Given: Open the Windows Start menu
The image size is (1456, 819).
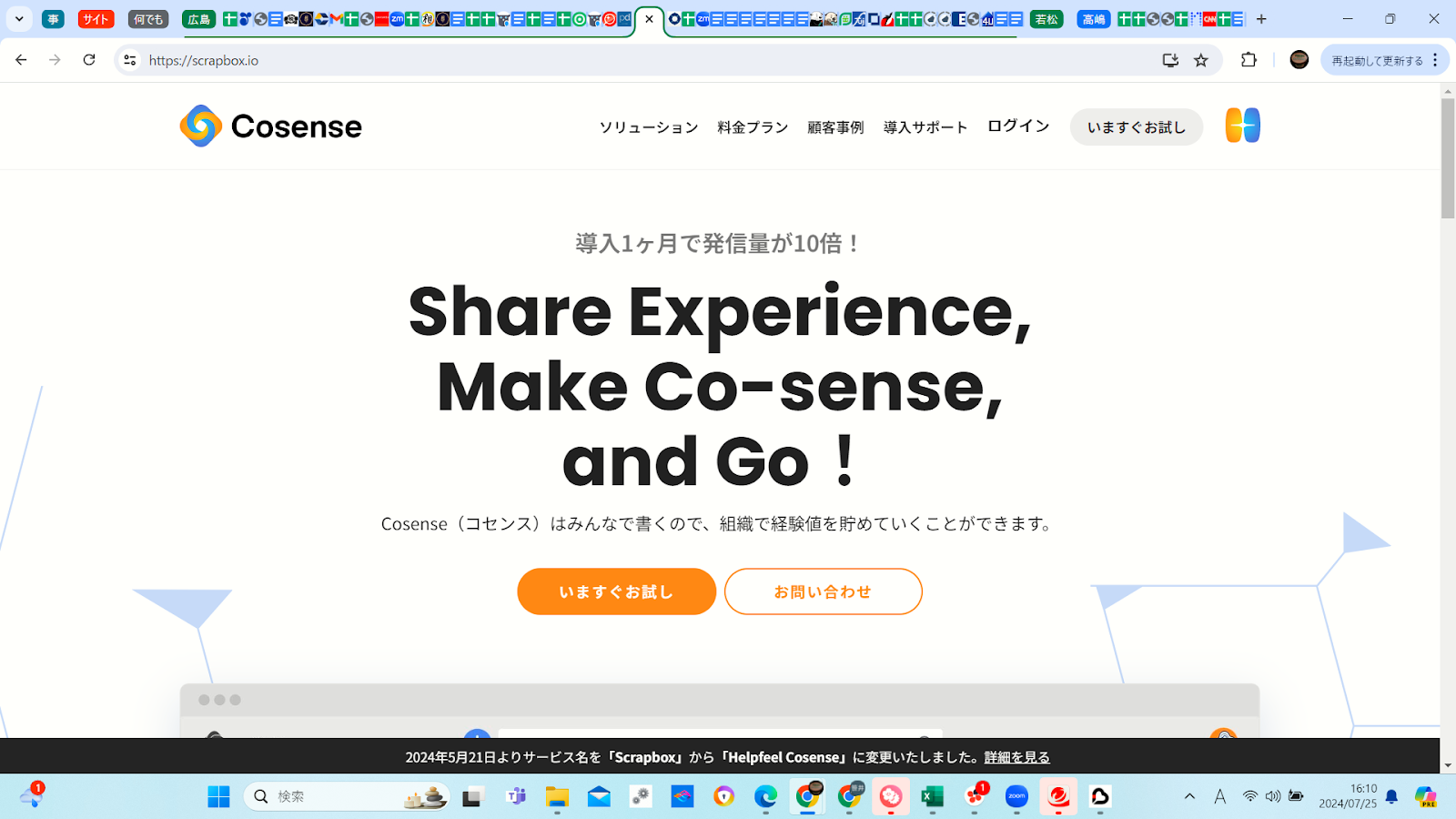Looking at the screenshot, I should [218, 796].
